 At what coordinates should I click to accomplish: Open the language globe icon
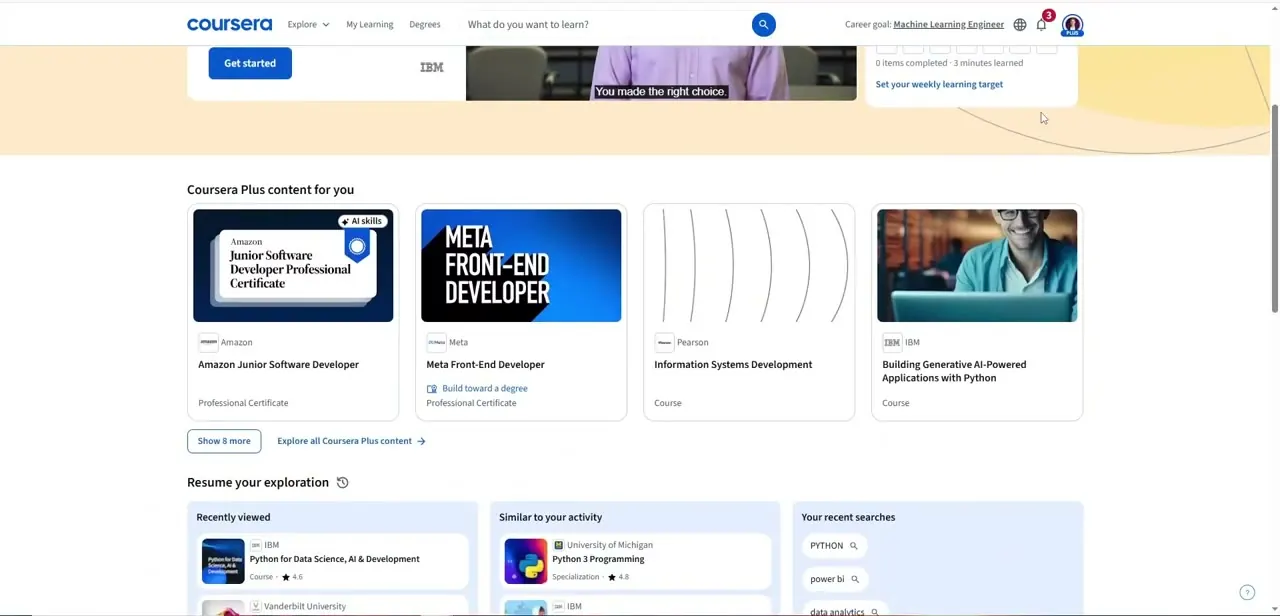[x=1019, y=24]
